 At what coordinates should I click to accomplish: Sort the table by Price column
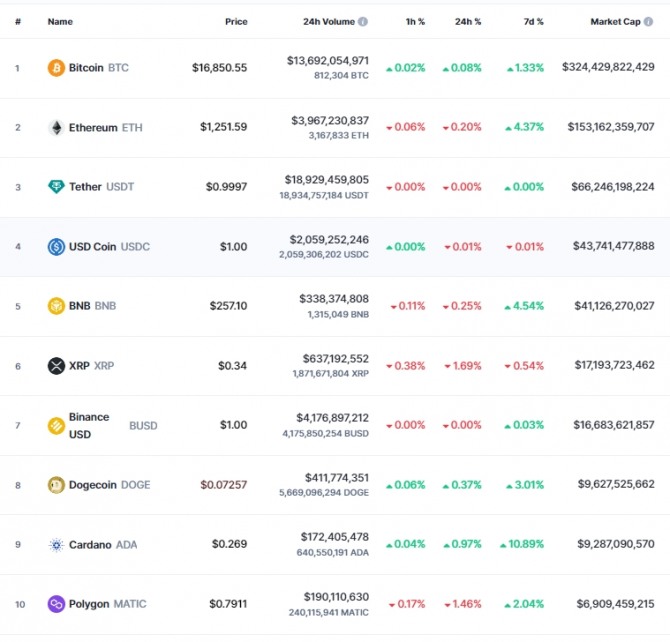coord(236,21)
